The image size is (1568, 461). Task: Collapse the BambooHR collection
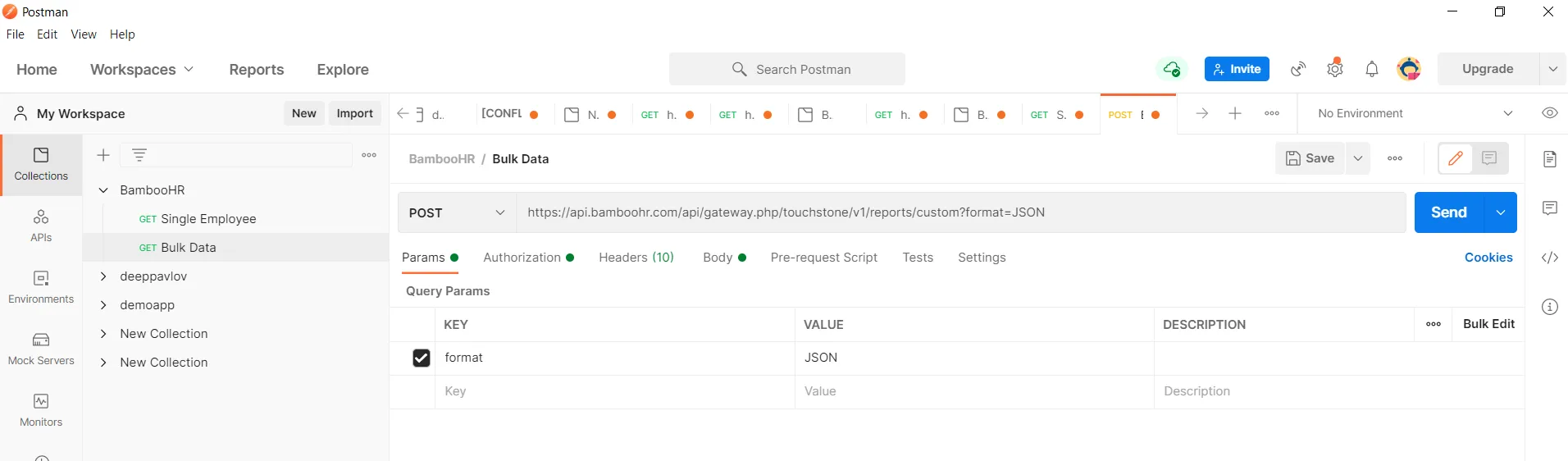coord(103,190)
